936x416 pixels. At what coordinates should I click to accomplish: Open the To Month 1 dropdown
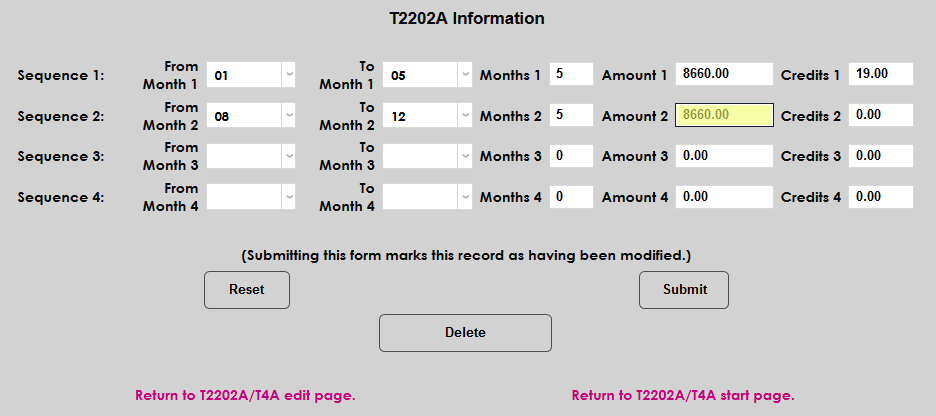pos(427,75)
